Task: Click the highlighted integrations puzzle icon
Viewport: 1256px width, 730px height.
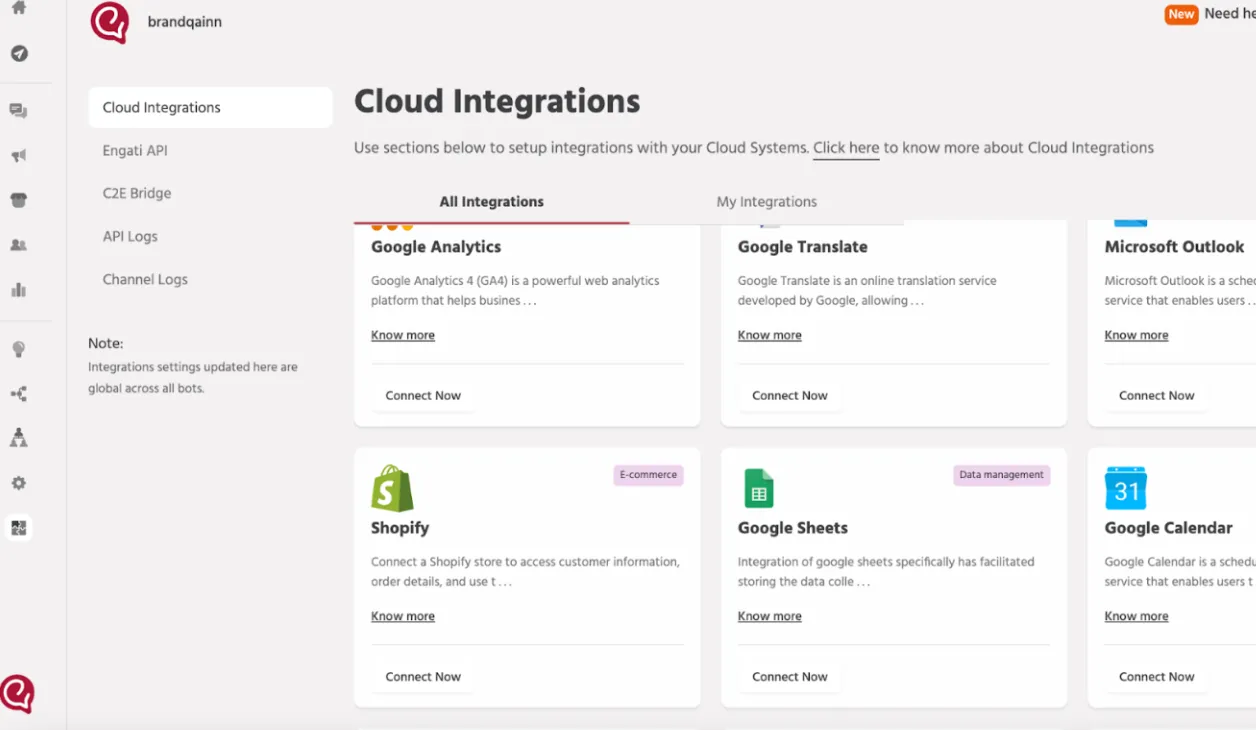Action: [18, 528]
